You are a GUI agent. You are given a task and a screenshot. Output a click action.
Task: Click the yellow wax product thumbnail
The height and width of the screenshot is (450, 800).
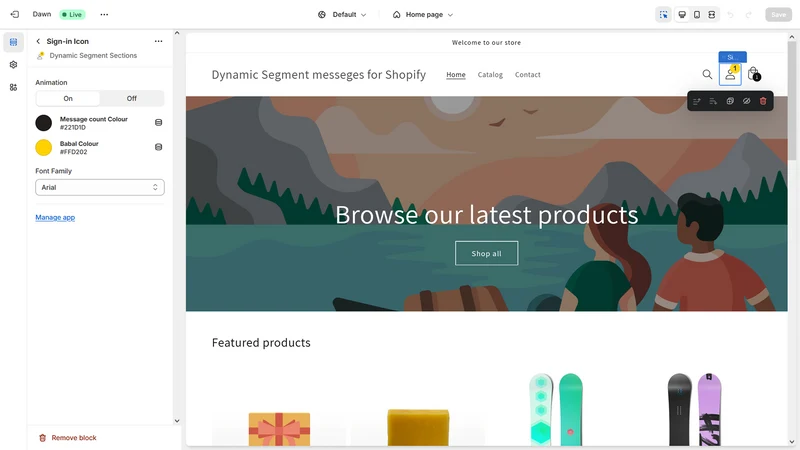418,427
